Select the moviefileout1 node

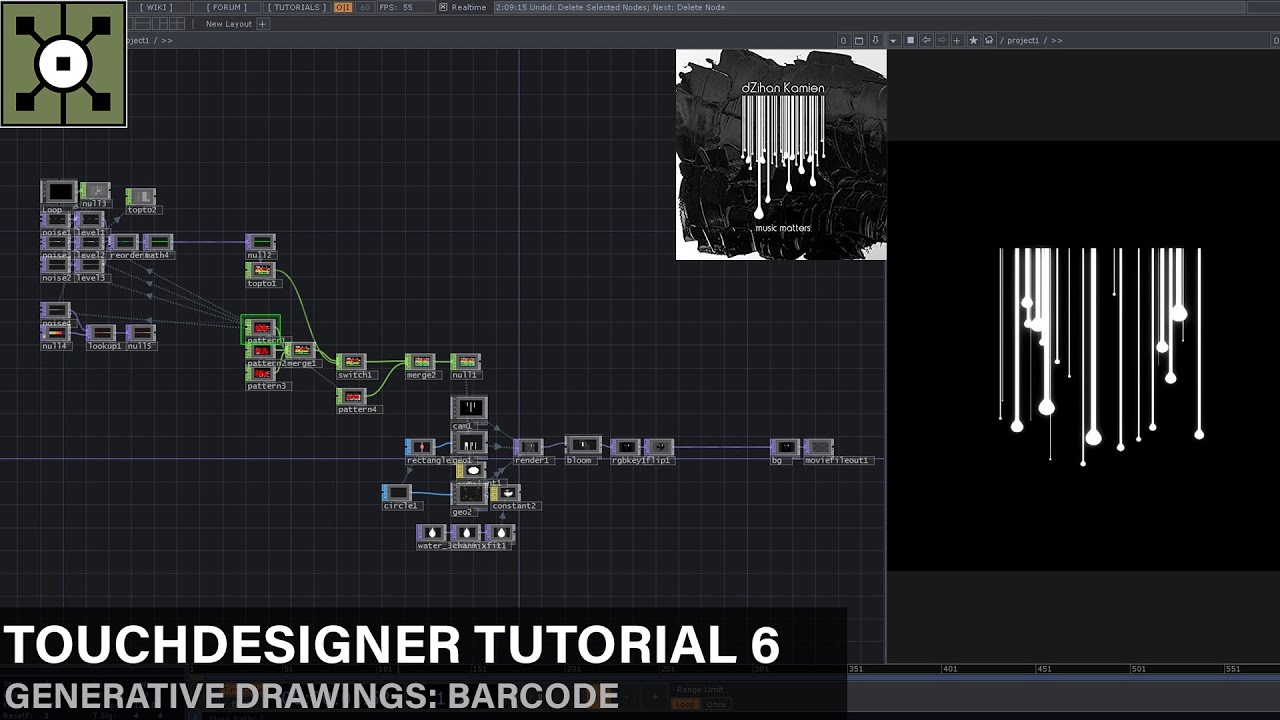[818, 448]
